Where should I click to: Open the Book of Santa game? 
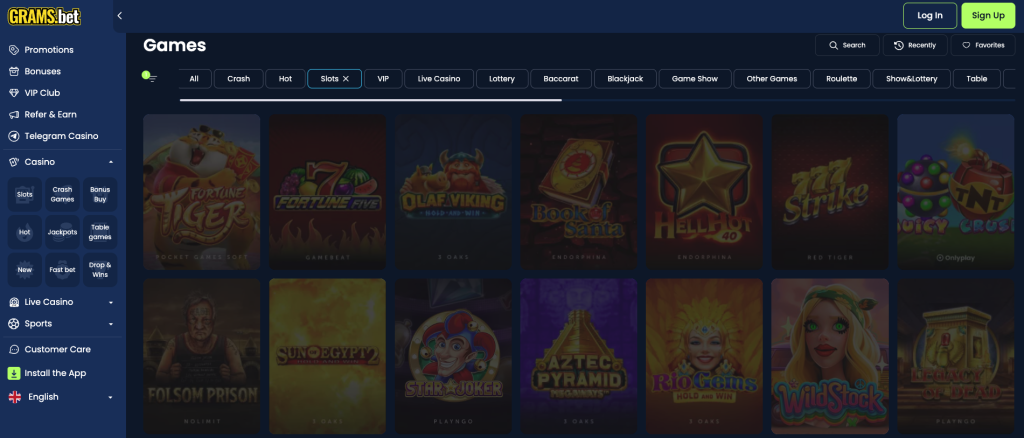coord(579,192)
